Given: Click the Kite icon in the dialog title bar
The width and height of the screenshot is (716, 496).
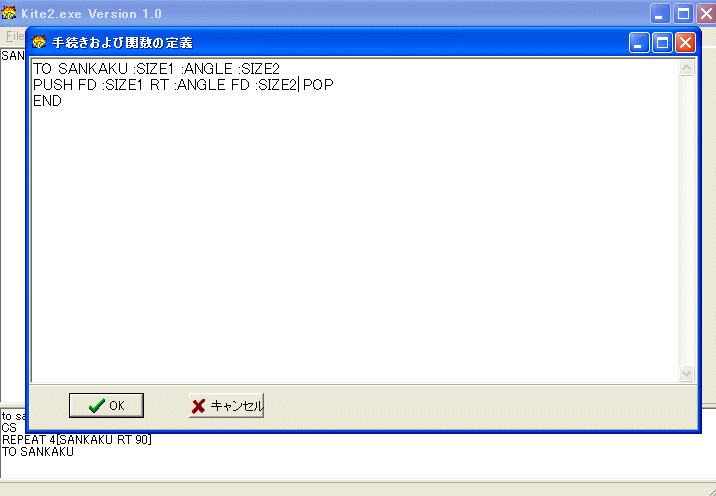Looking at the screenshot, I should pyautogui.click(x=39, y=42).
